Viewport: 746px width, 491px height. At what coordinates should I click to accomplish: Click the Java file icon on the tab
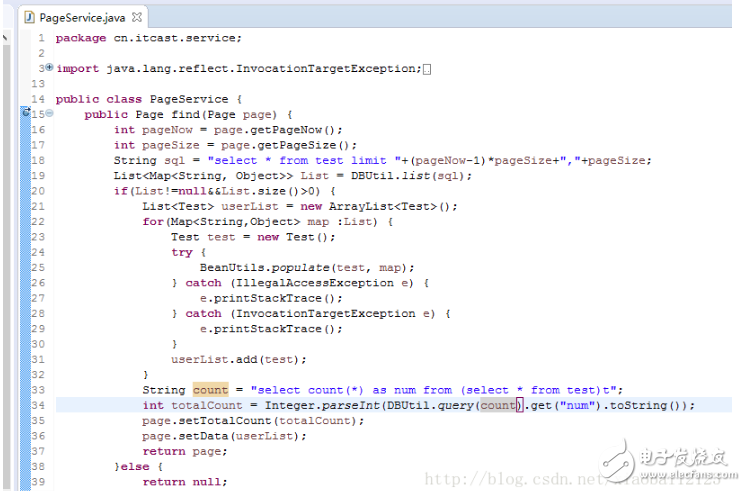point(29,17)
